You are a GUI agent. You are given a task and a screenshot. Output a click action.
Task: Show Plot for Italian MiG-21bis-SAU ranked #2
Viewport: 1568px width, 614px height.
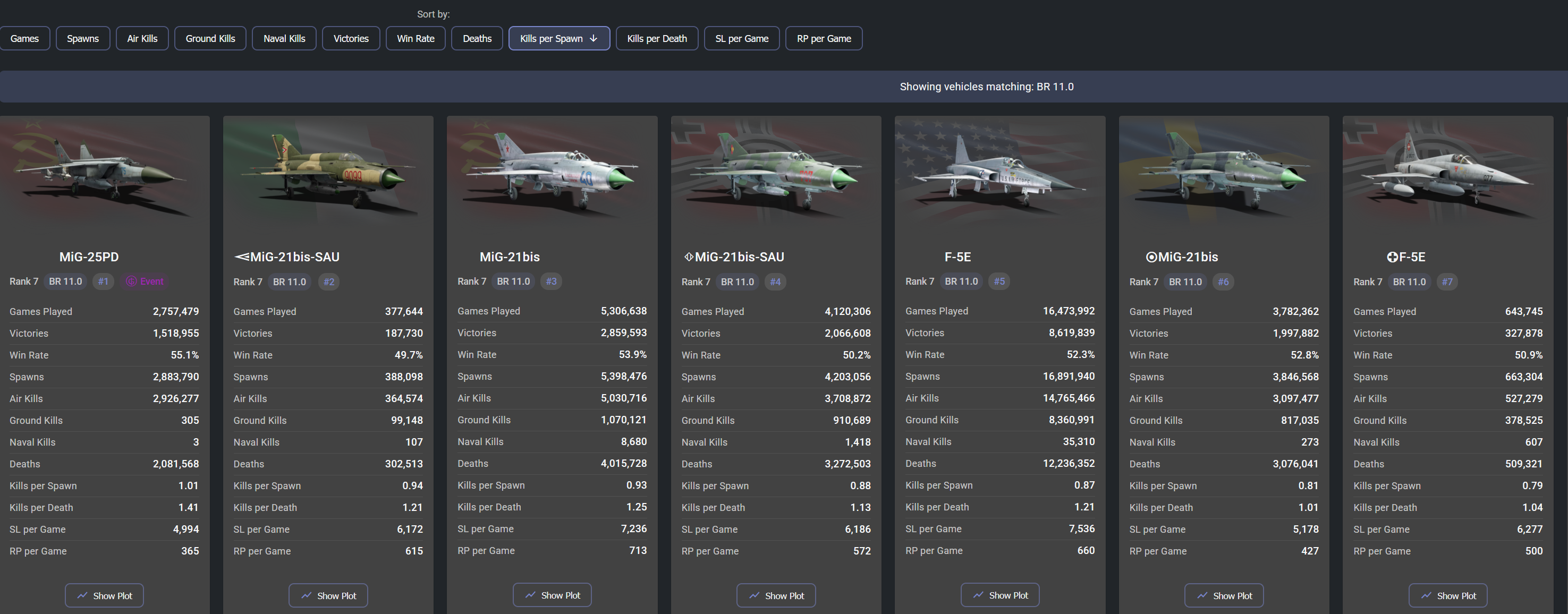[x=328, y=596]
